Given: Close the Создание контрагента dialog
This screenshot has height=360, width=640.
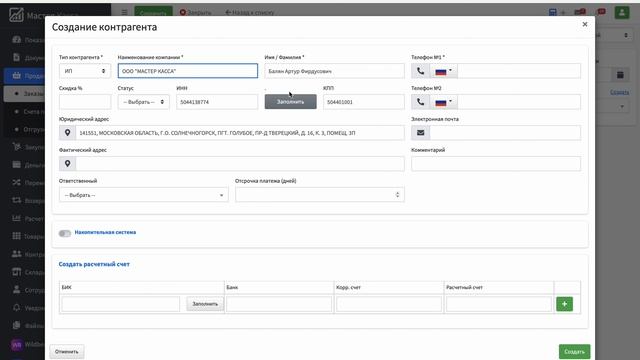Looking at the screenshot, I should pyautogui.click(x=584, y=24).
